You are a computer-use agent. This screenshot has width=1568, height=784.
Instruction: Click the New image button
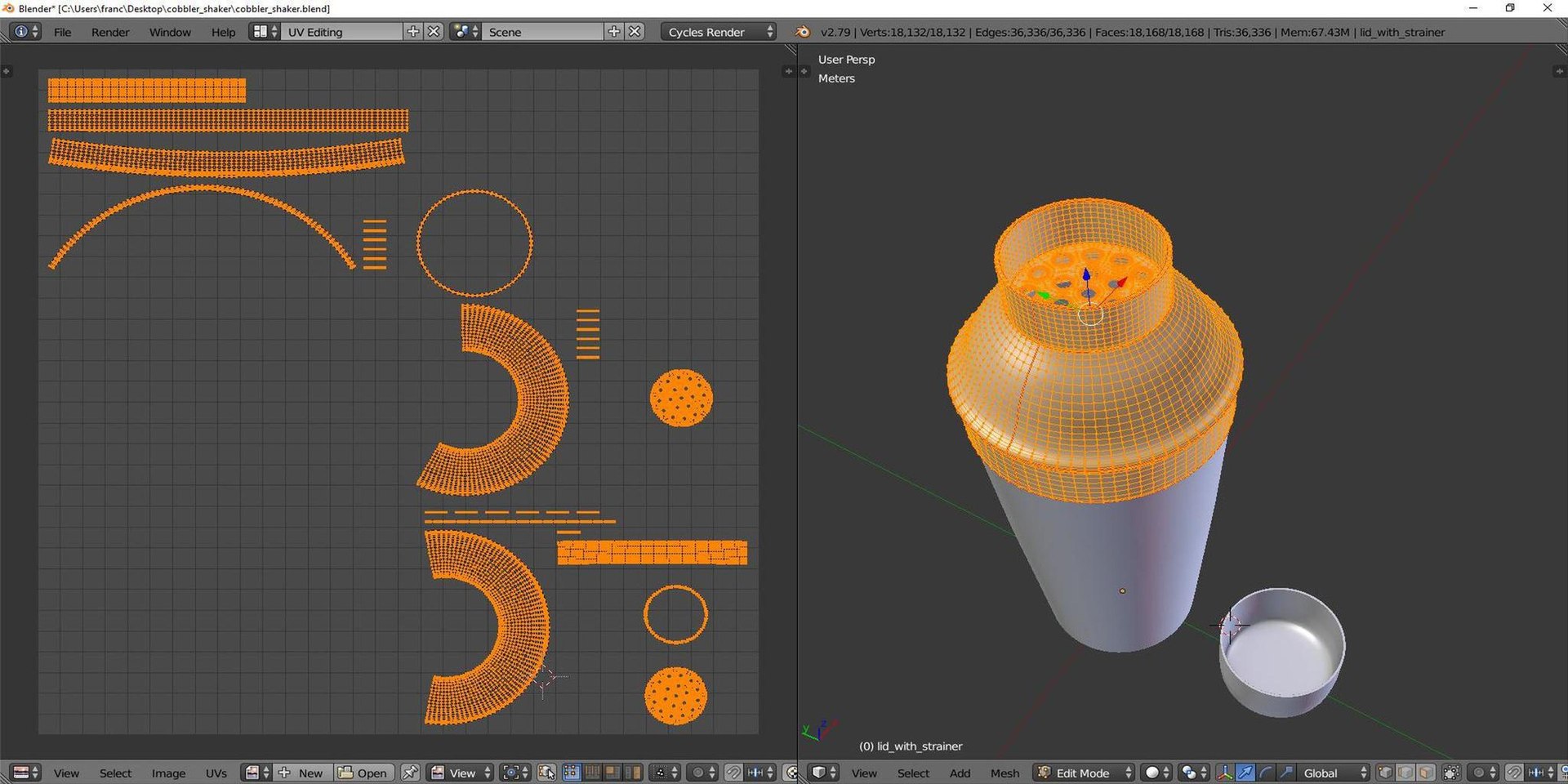(x=301, y=773)
